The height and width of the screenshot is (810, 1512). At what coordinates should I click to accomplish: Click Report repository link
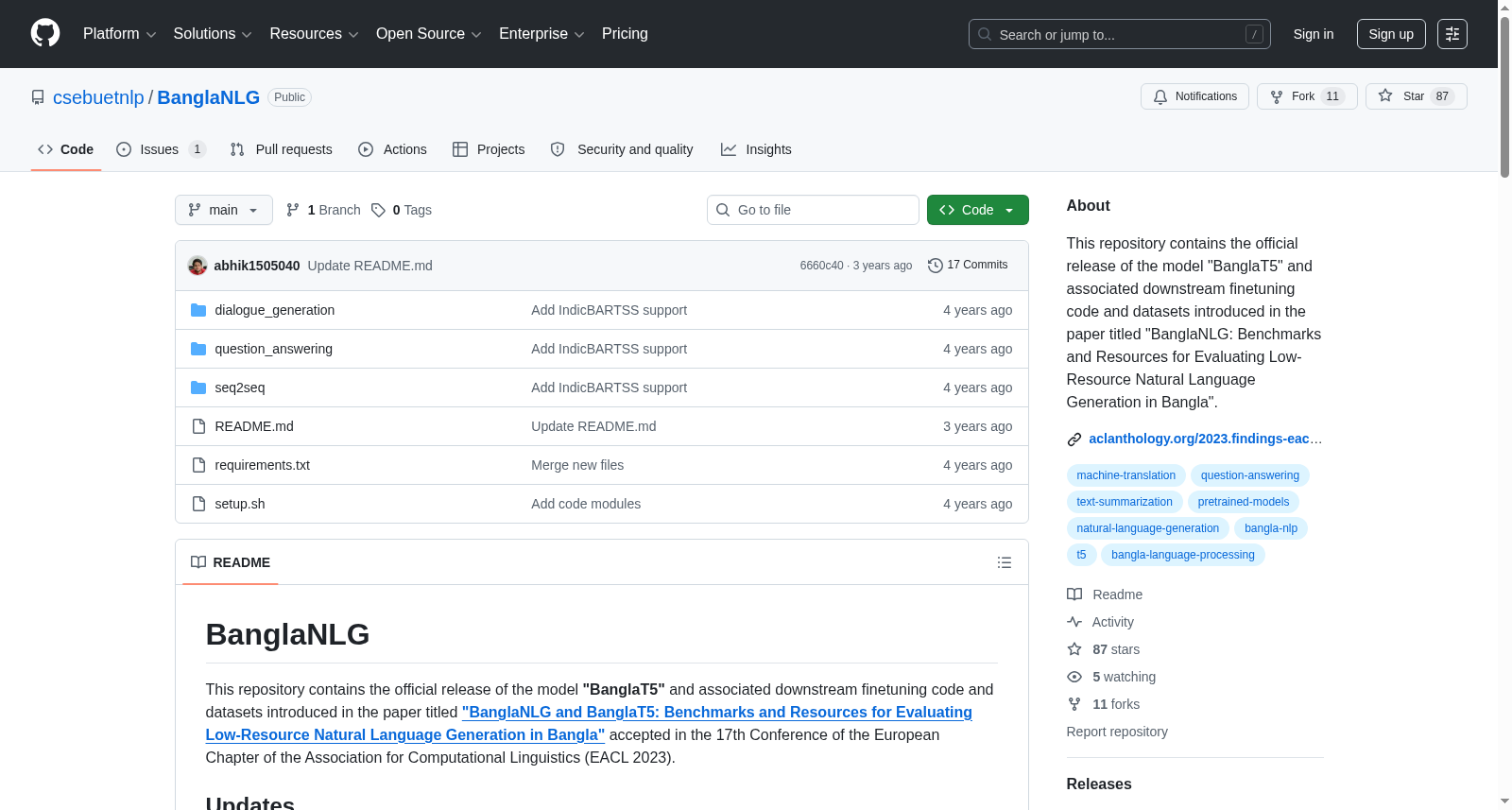(1117, 732)
